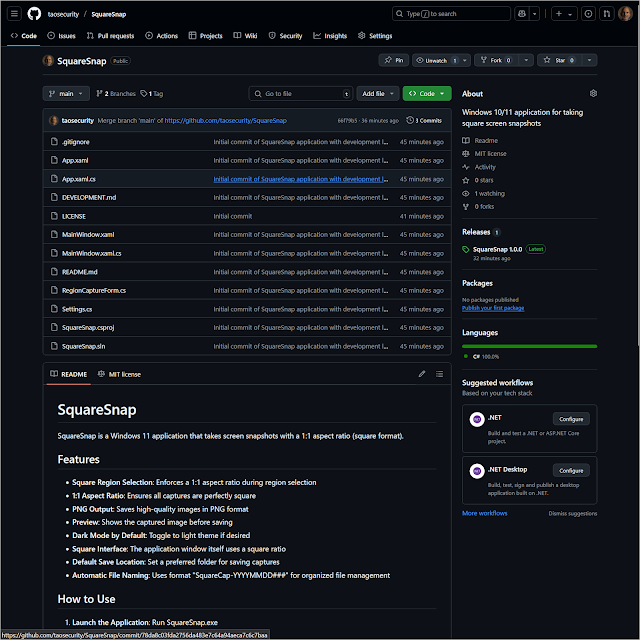This screenshot has height=640, width=640.
Task: Configure the .NET workflow
Action: pos(571,419)
